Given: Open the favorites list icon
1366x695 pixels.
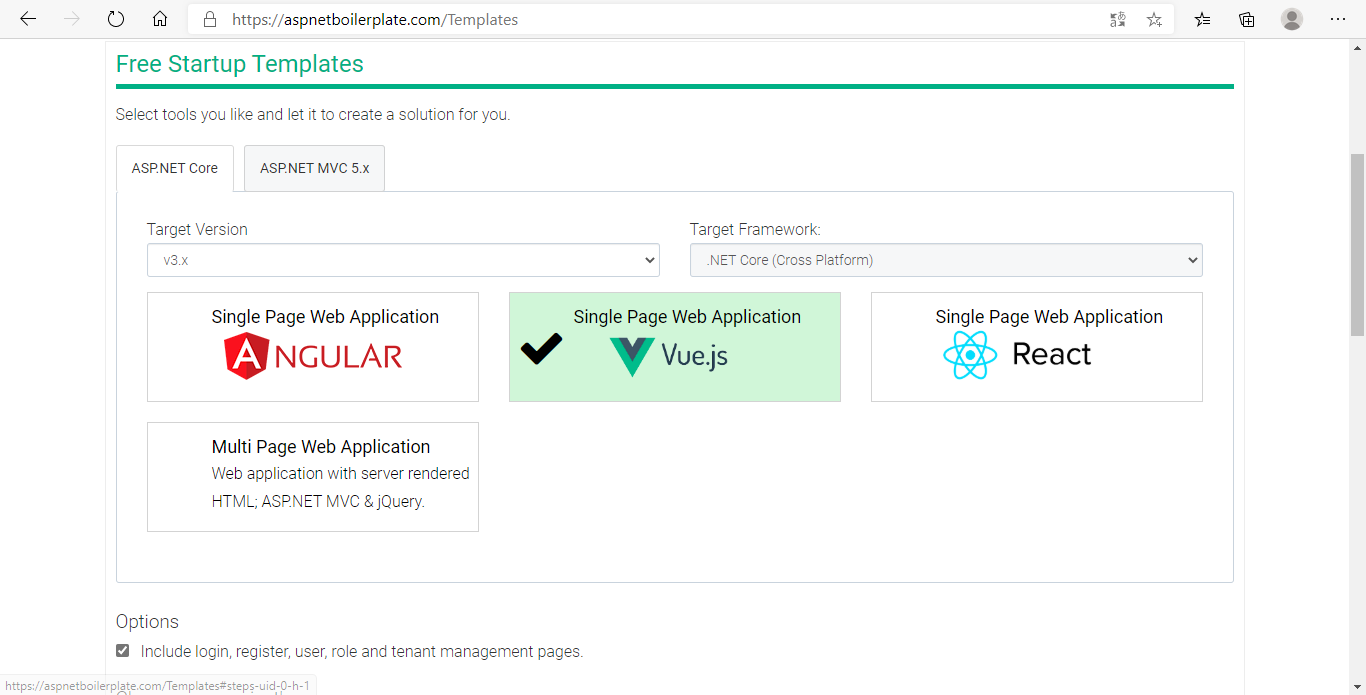Looking at the screenshot, I should [x=1202, y=19].
